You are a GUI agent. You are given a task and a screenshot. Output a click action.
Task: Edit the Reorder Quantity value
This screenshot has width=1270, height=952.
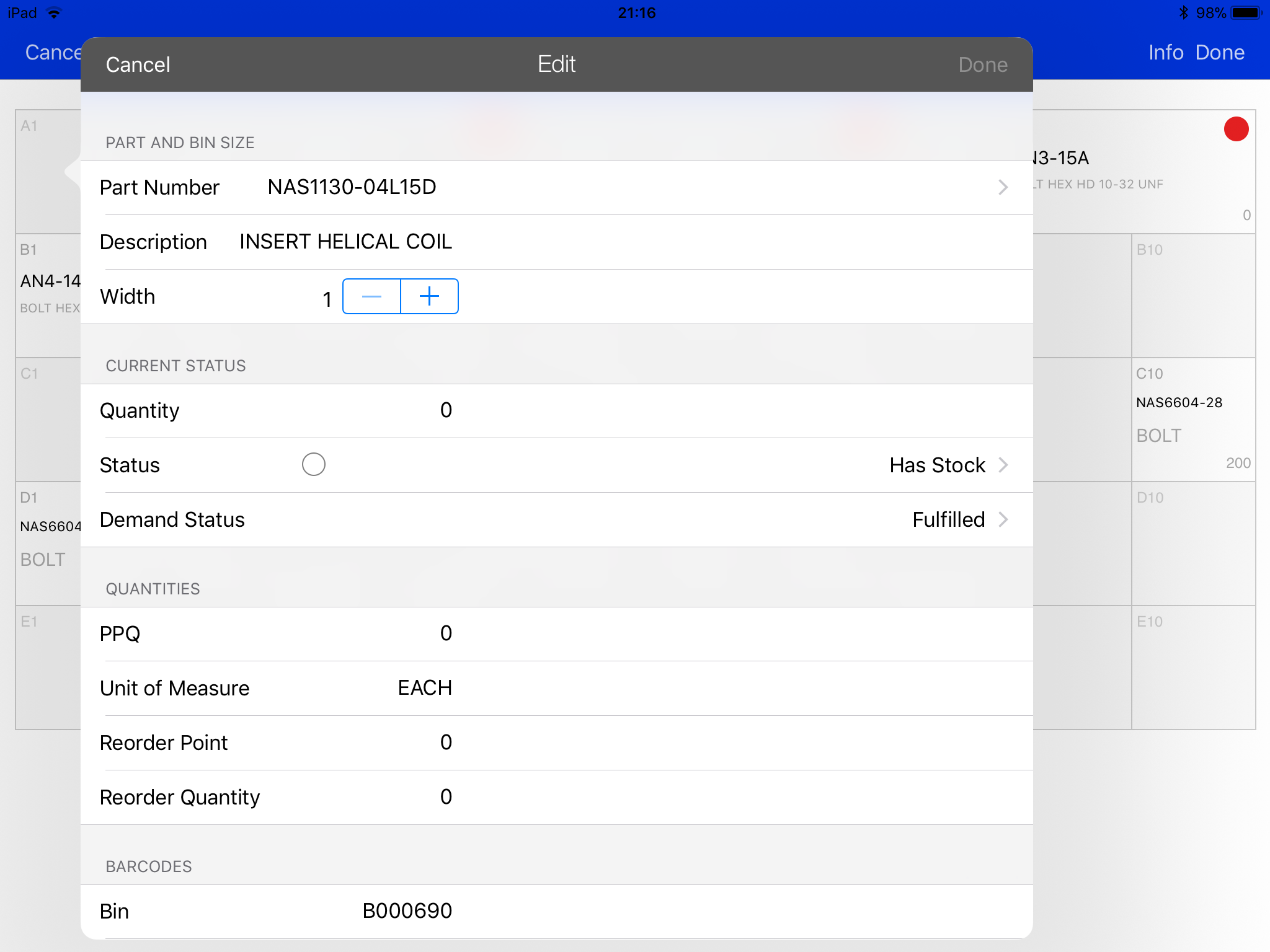click(x=445, y=797)
